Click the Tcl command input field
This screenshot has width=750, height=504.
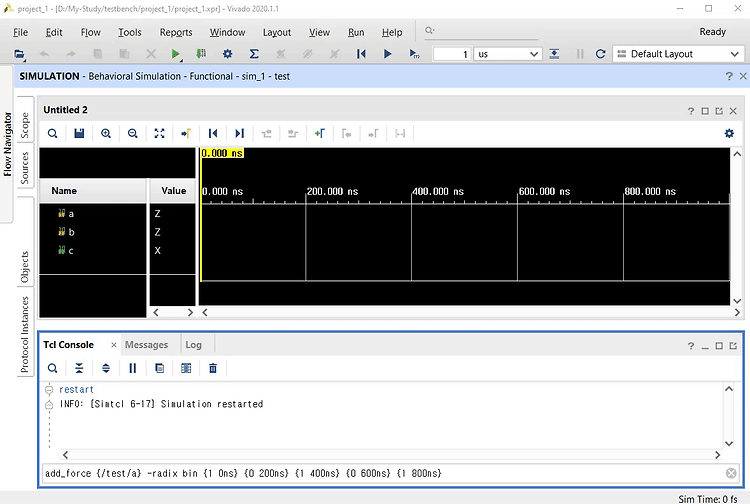click(384, 473)
